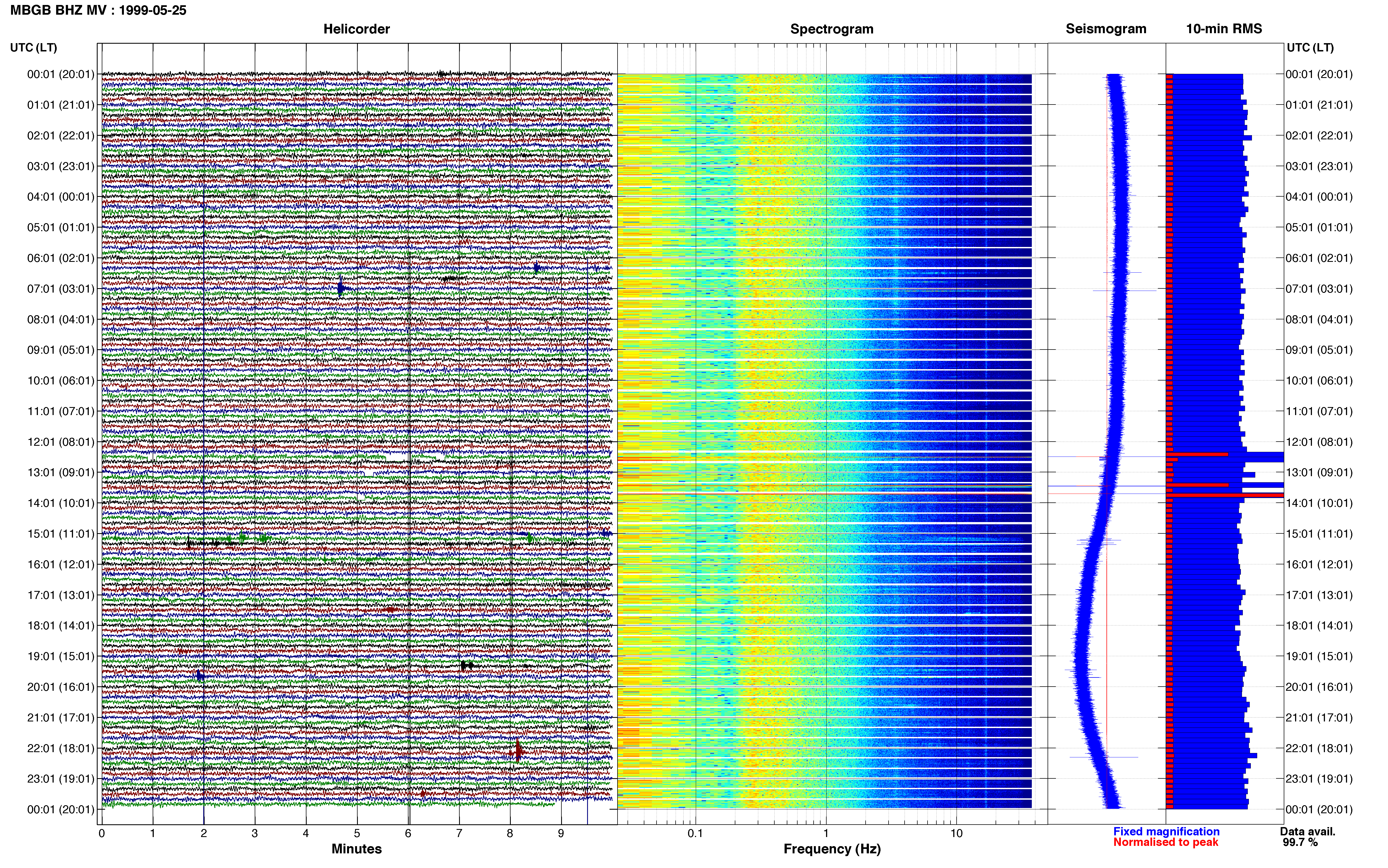Viewport: 1388px width, 868px height.
Task: Click the minute tick label 9 on helicorder axis
Action: [x=561, y=833]
